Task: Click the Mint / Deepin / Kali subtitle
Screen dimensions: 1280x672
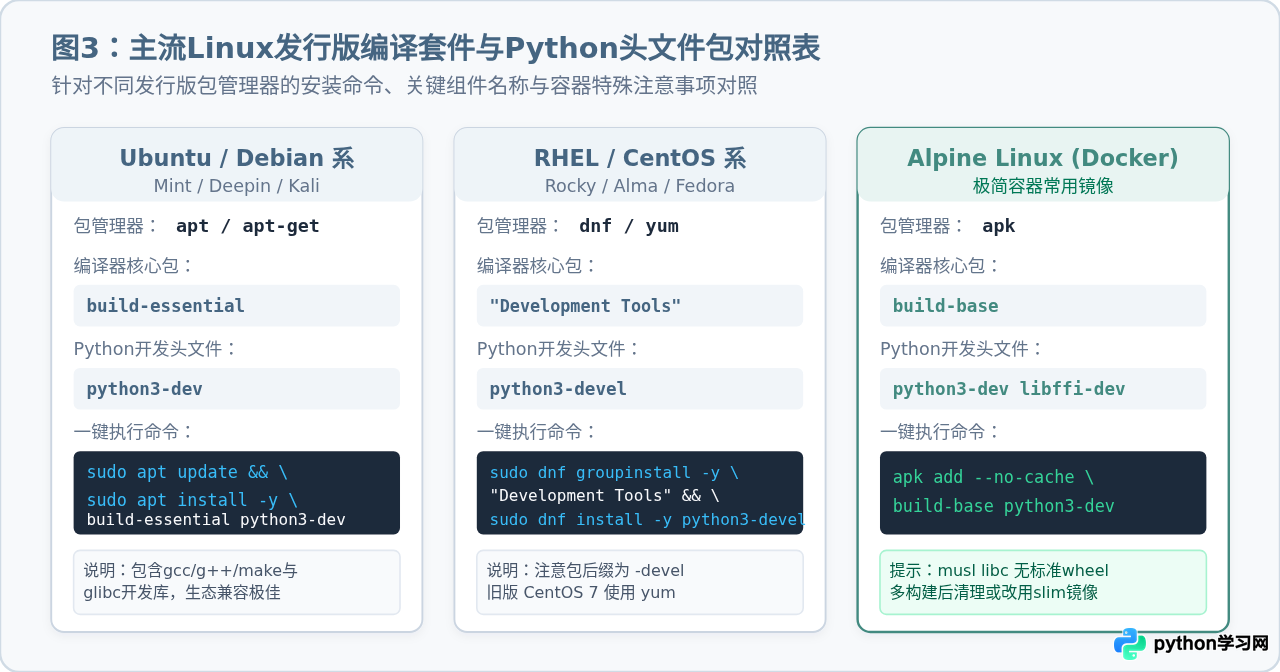Action: click(237, 186)
